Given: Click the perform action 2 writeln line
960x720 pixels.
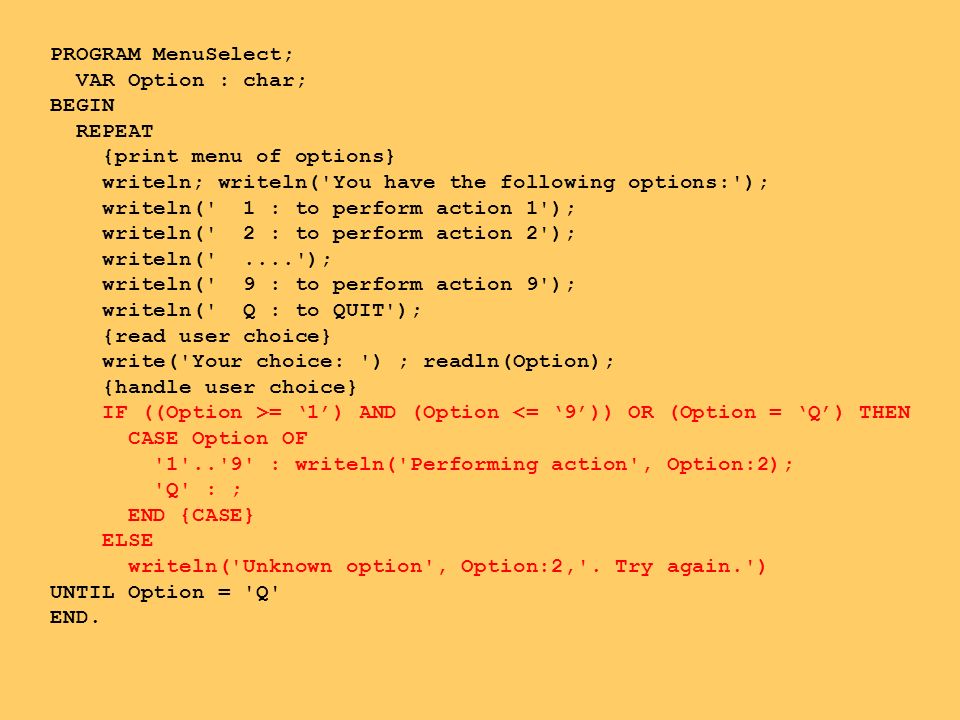Looking at the screenshot, I should click(339, 233).
